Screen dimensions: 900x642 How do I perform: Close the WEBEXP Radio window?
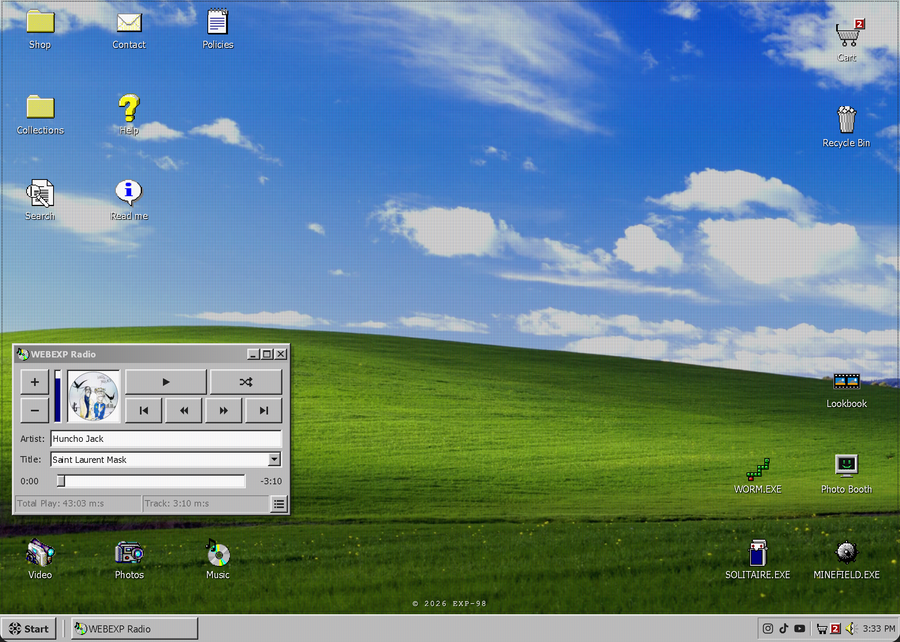pyautogui.click(x=281, y=354)
